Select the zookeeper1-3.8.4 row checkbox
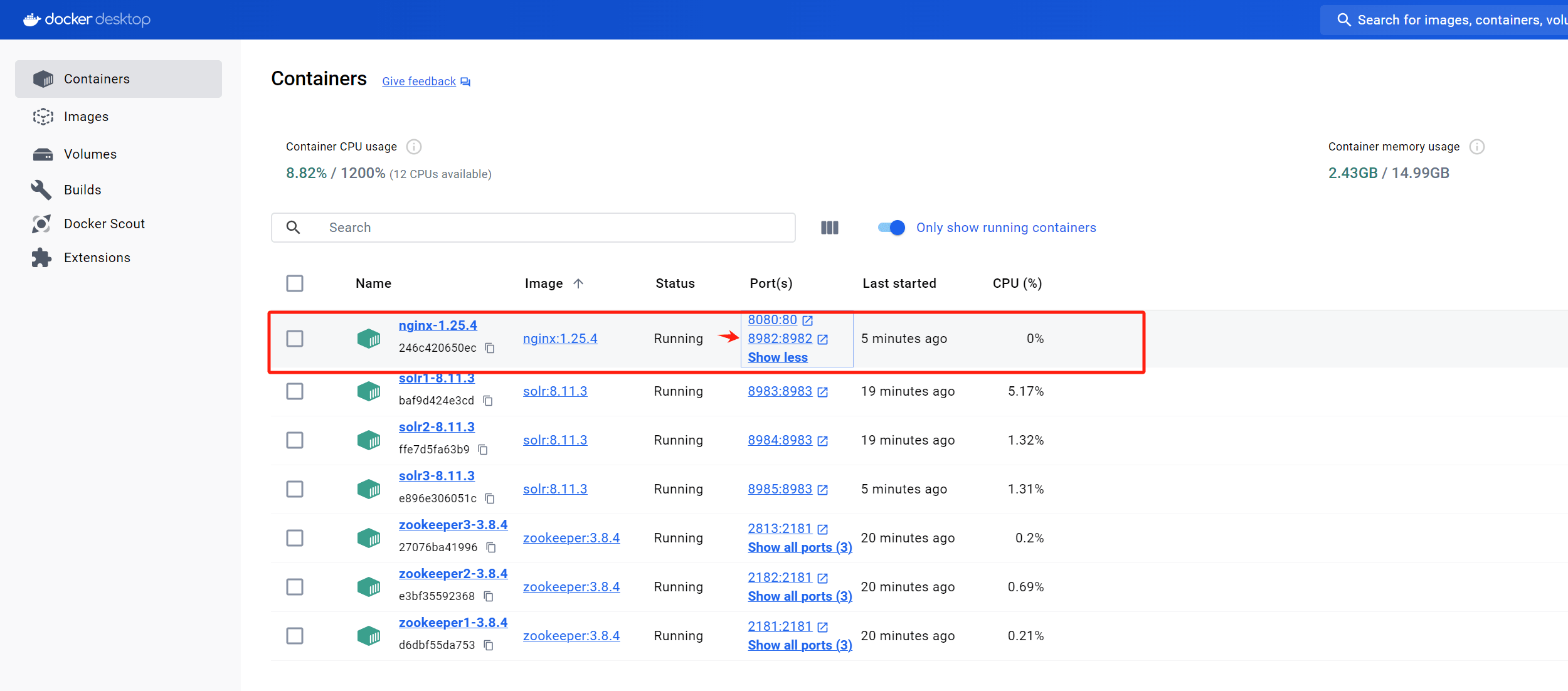Viewport: 1568px width, 691px height. (295, 636)
